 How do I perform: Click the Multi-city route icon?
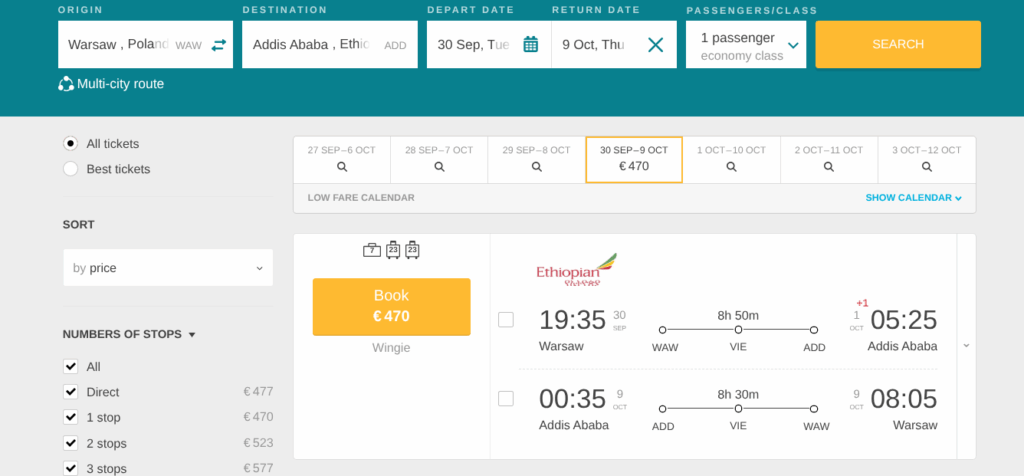pos(67,84)
